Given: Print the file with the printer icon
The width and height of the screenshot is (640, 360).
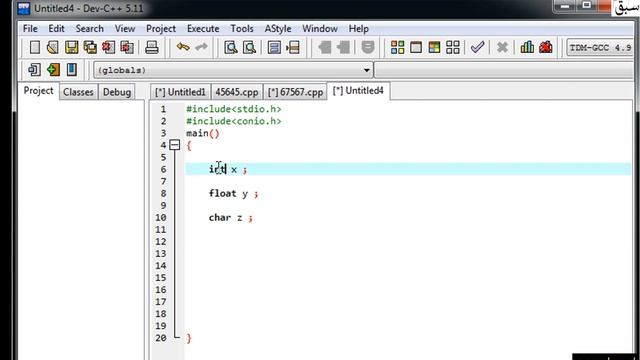Looking at the screenshot, I should coord(152,47).
